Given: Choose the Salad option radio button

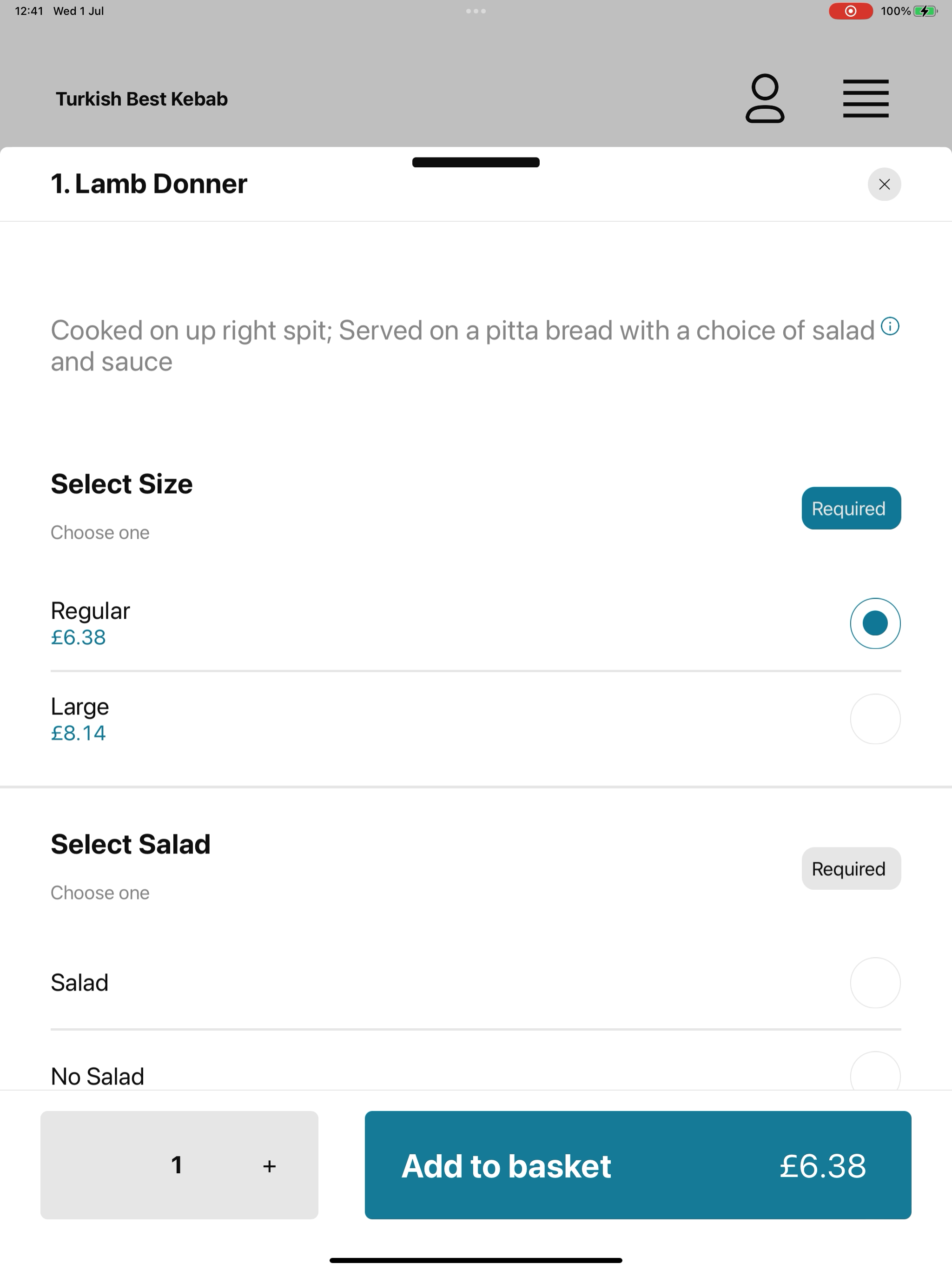Looking at the screenshot, I should (875, 983).
